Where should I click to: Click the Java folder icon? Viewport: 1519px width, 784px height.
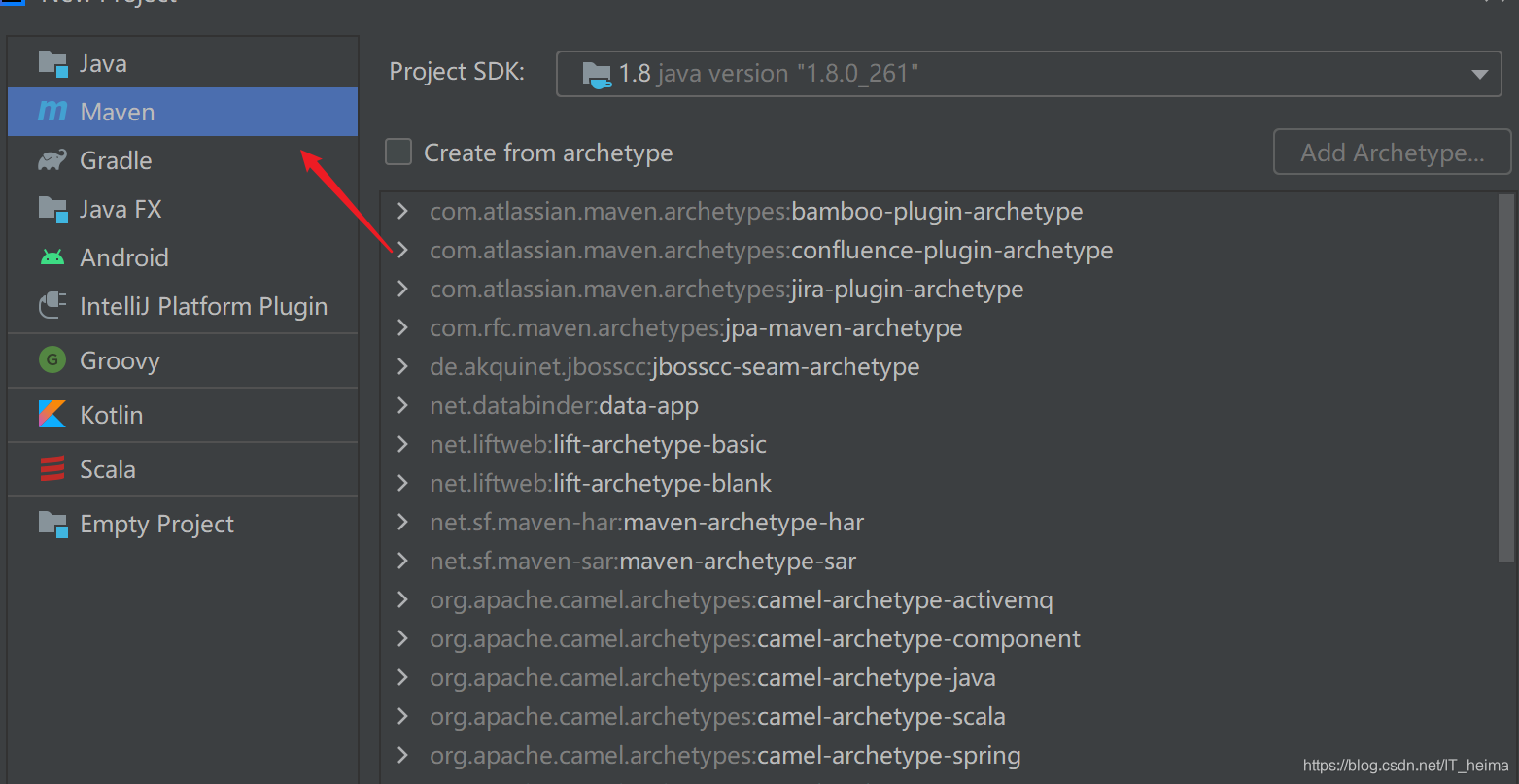(x=52, y=64)
